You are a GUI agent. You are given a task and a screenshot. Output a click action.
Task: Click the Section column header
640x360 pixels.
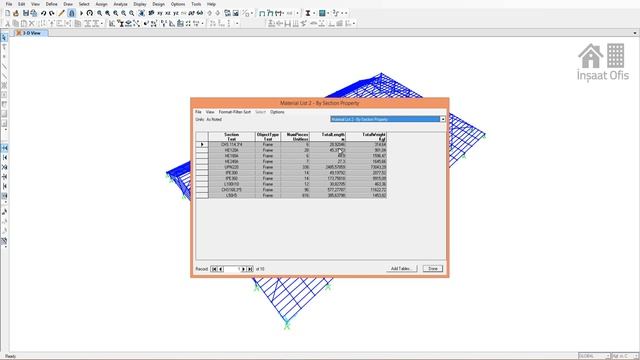pyautogui.click(x=232, y=137)
